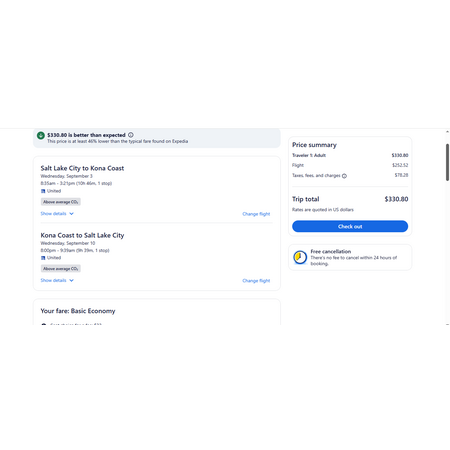Click Change flight for the outbound trip
Image resolution: width=450 pixels, height=450 pixels.
[x=256, y=214]
